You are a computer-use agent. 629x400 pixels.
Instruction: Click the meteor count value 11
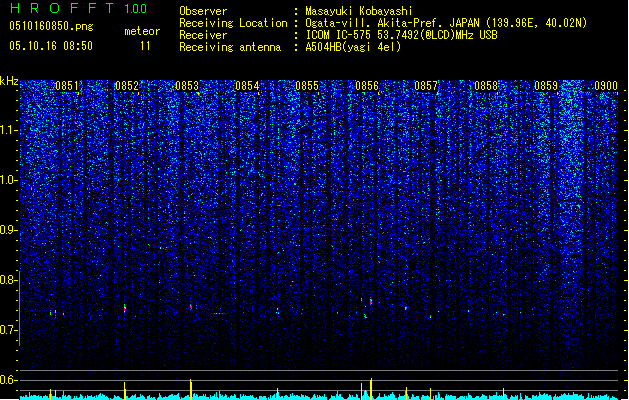click(145, 46)
